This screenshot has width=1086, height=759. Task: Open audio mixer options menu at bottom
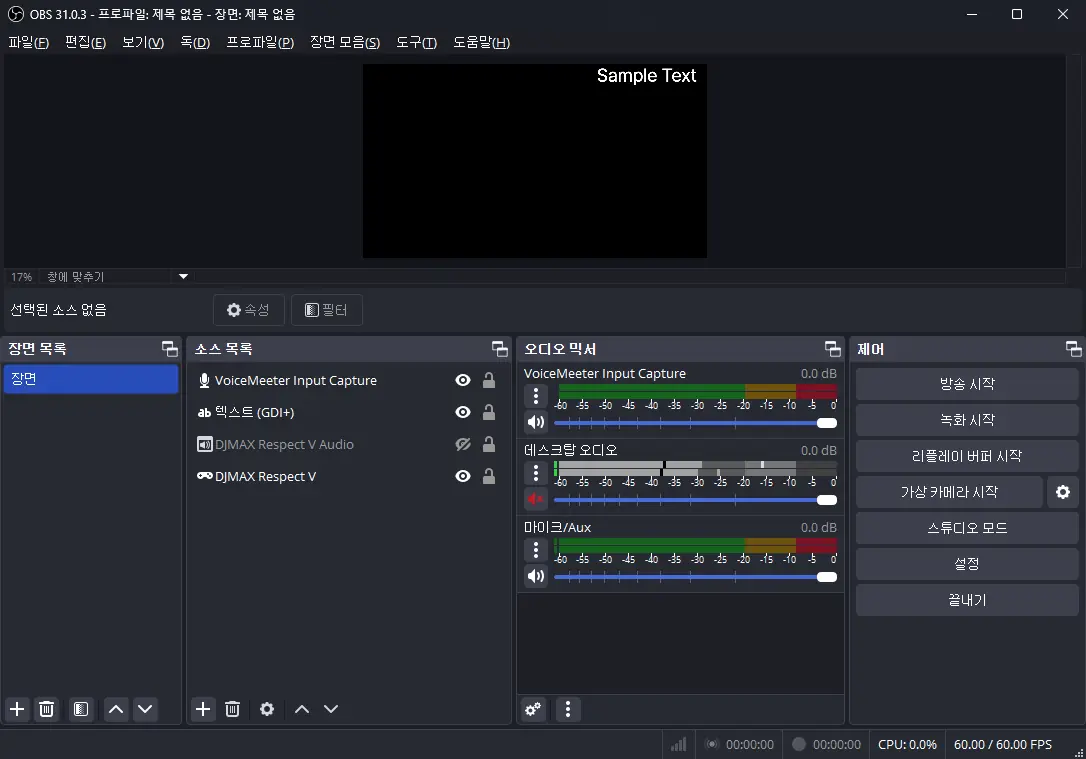tap(568, 709)
